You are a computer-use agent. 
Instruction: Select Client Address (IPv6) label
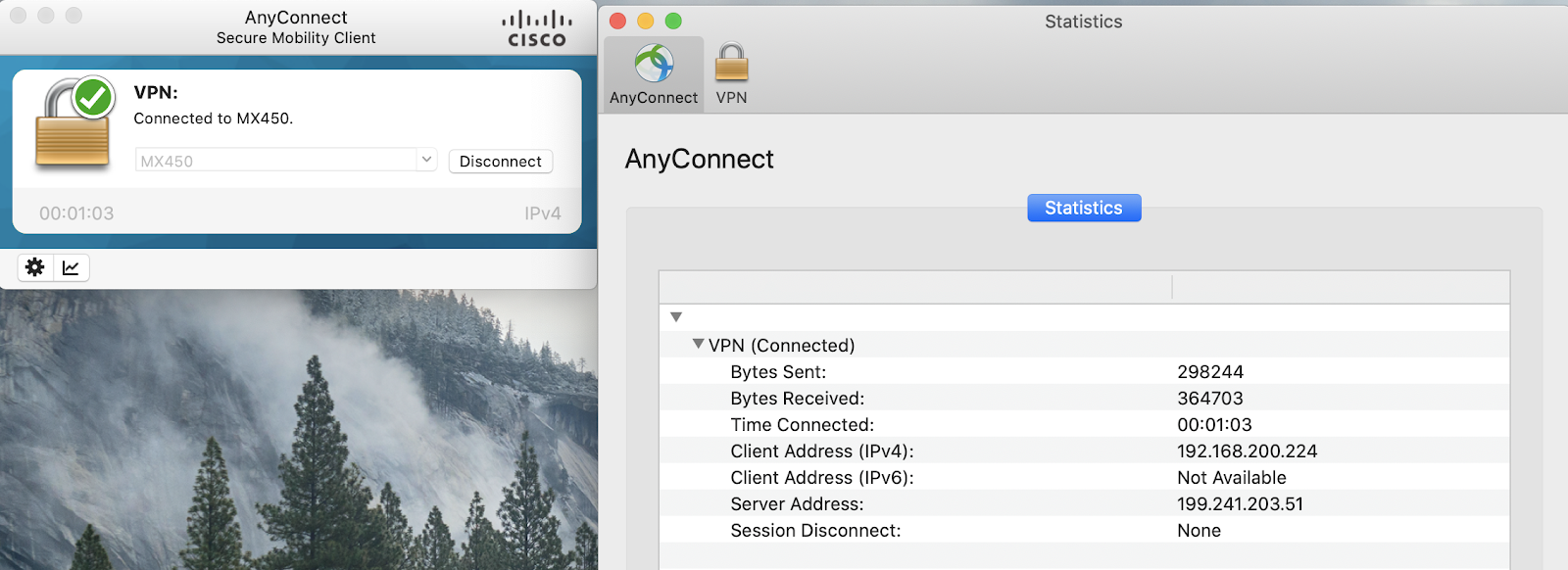(x=822, y=478)
